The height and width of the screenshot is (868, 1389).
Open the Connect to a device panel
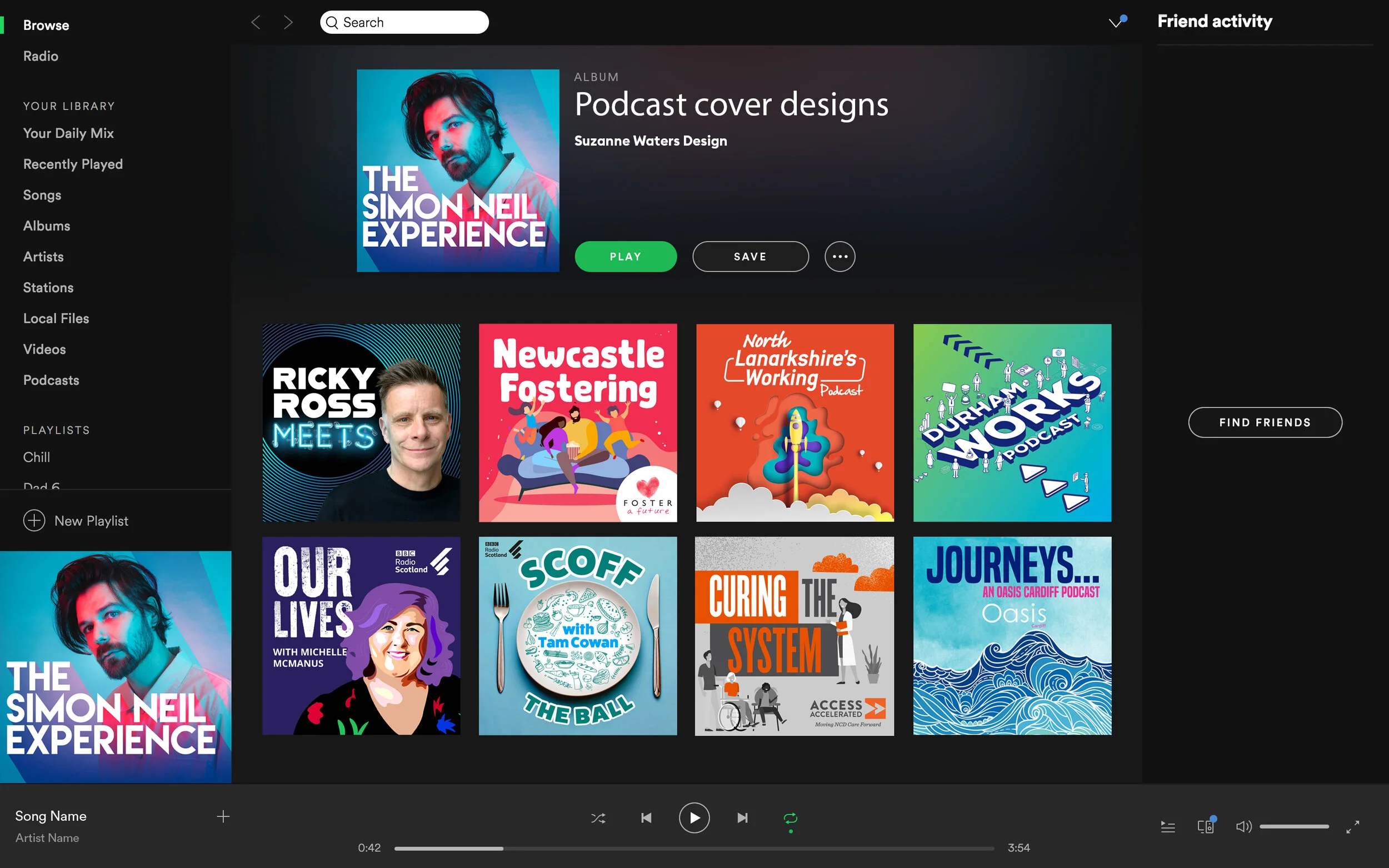1205,827
